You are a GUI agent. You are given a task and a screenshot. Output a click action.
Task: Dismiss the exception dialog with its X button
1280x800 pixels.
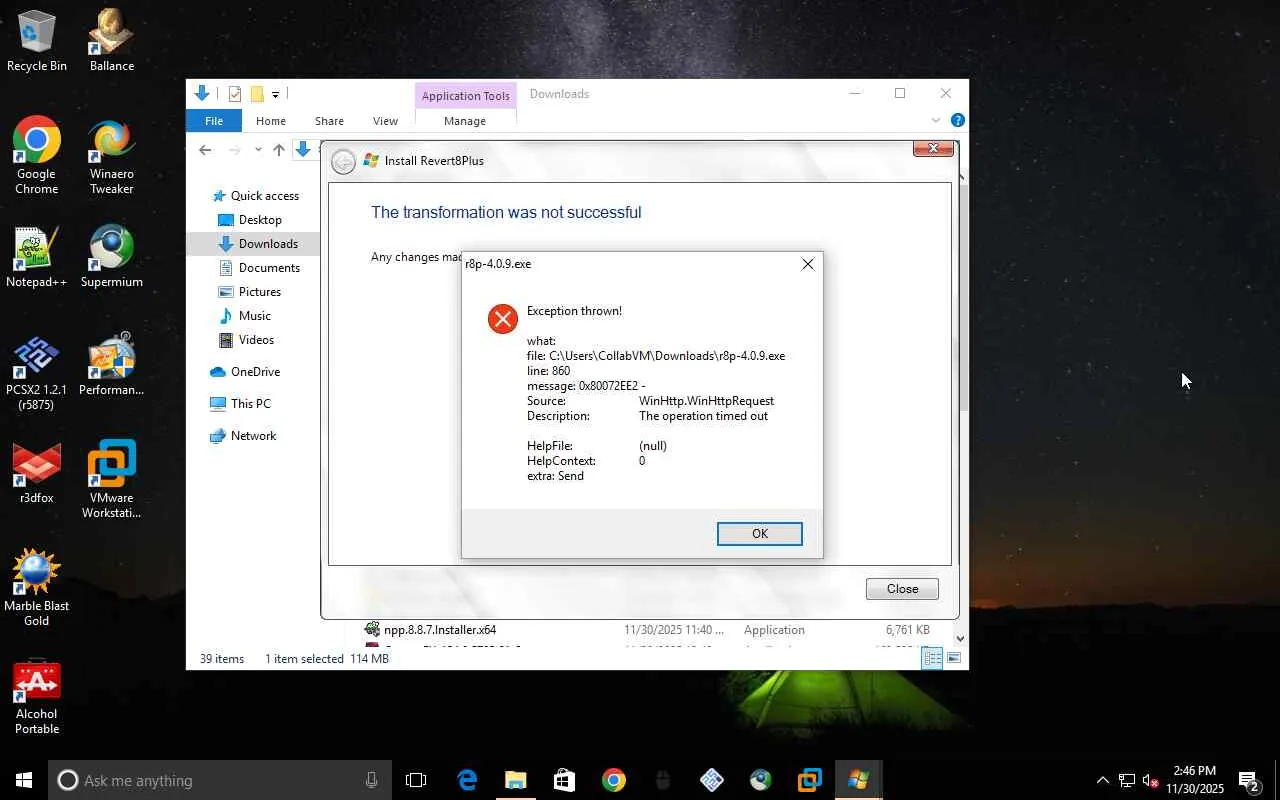(x=808, y=264)
